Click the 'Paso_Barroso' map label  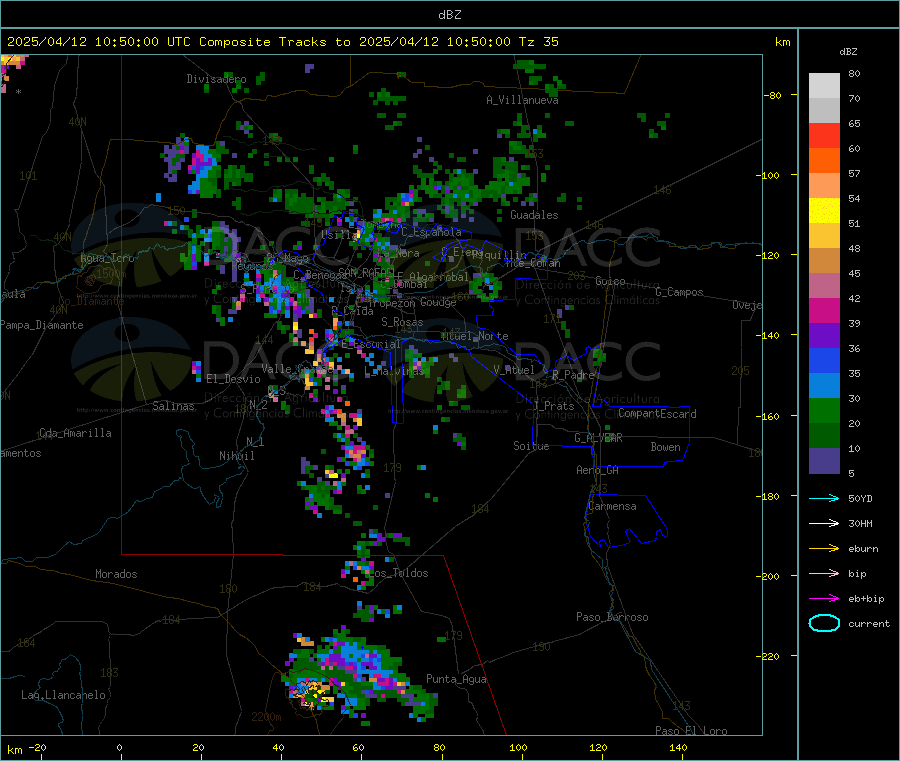[x=612, y=617]
